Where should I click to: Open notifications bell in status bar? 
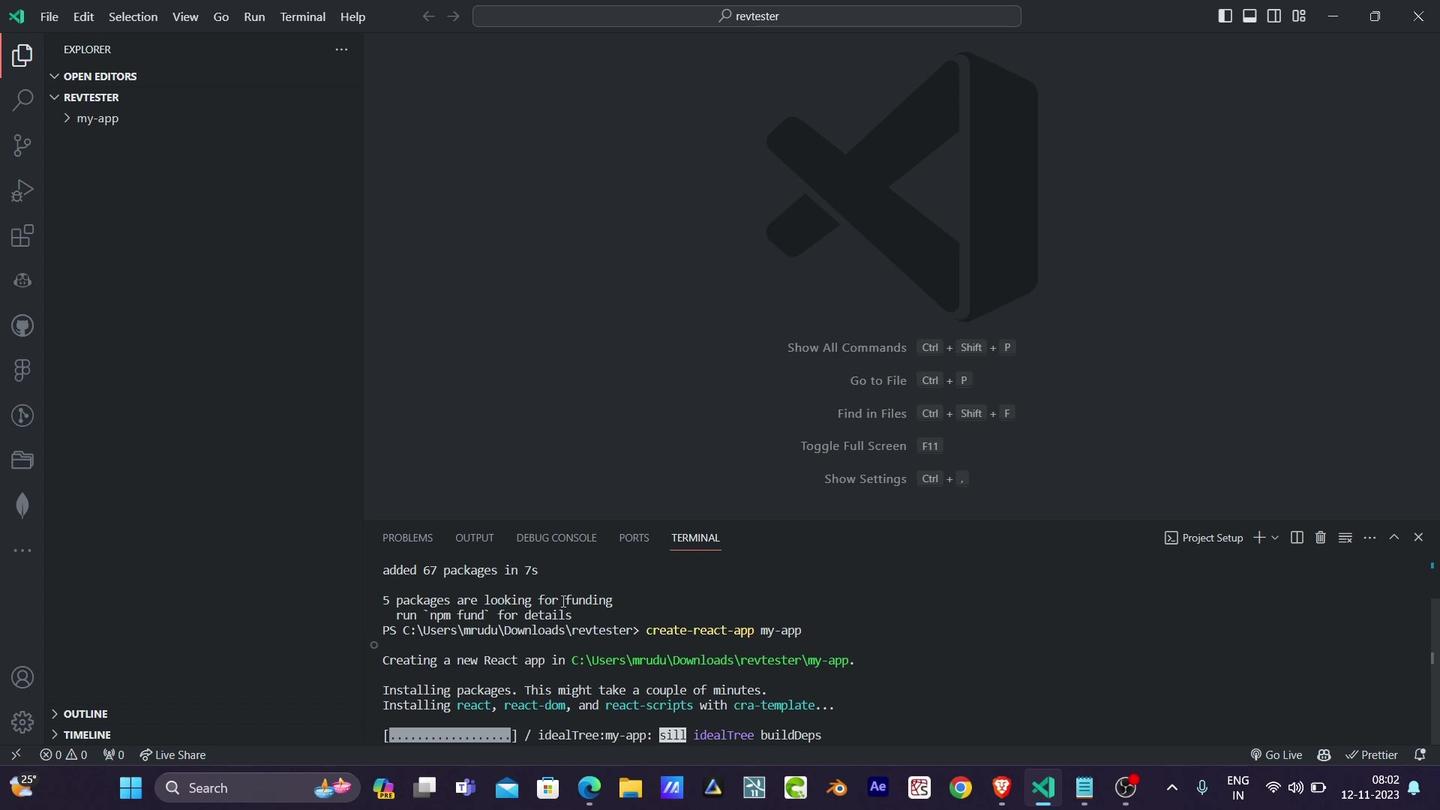1419,755
